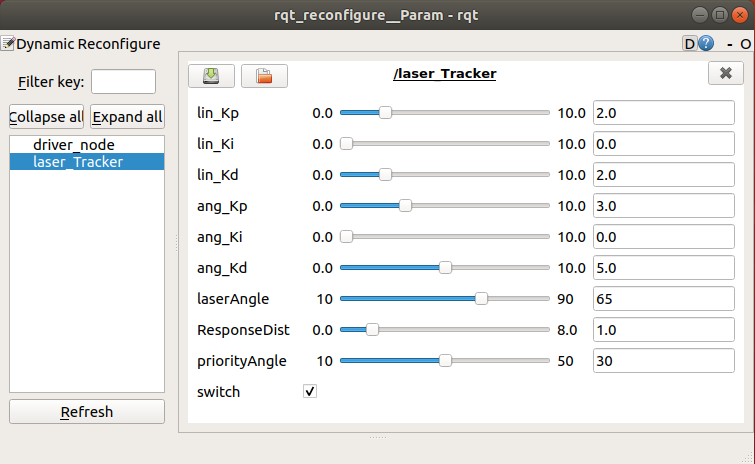Minimize the rqt window
The height and width of the screenshot is (464, 755).
coord(700,15)
